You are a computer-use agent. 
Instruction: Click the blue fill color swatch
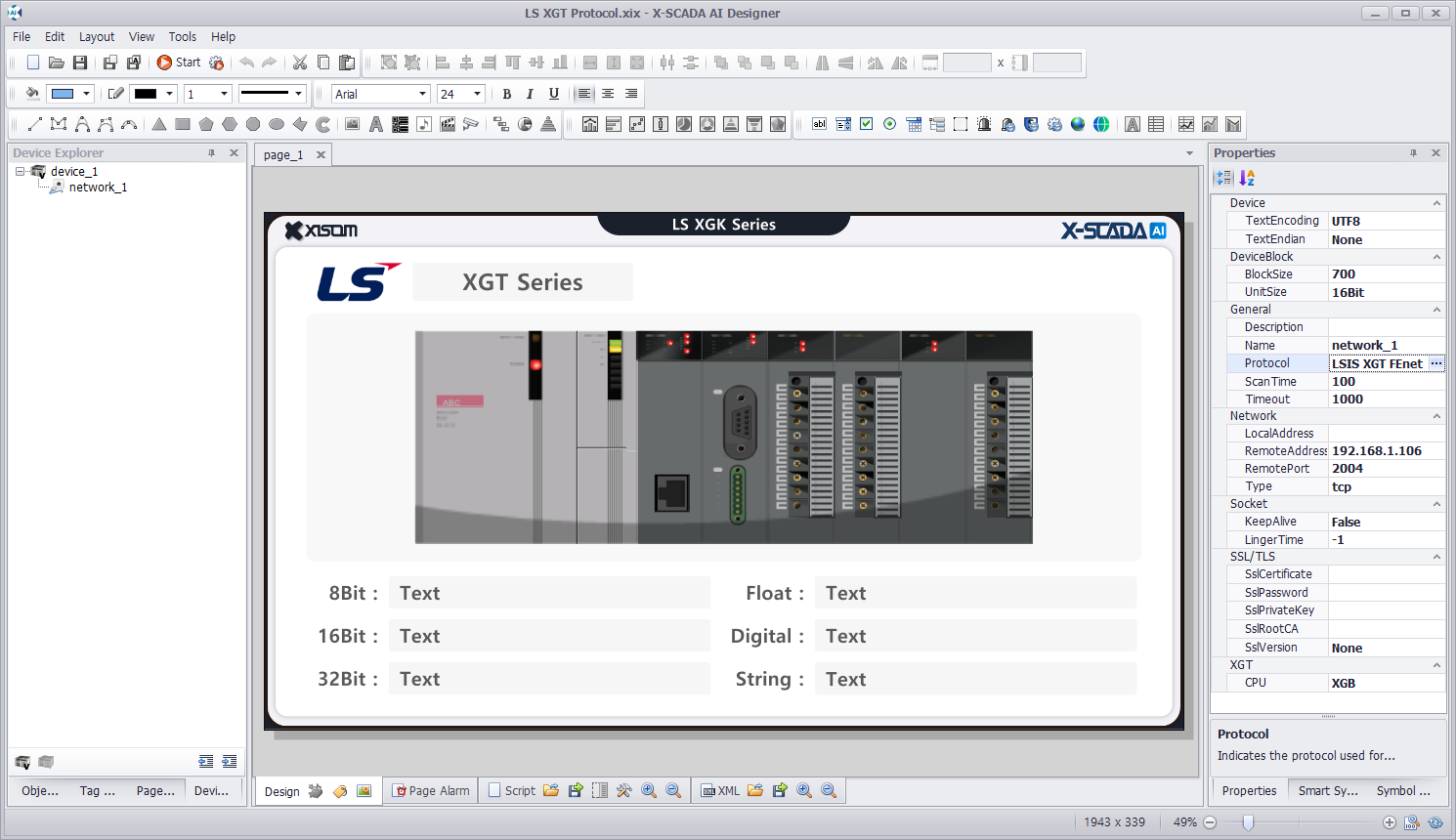[x=63, y=94]
